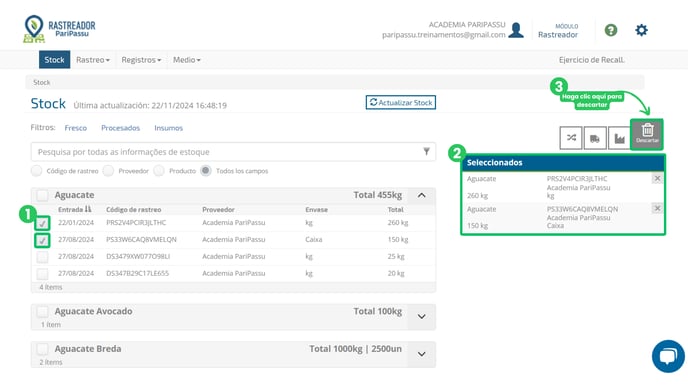
Task: Filter by Procesados
Action: 120,128
